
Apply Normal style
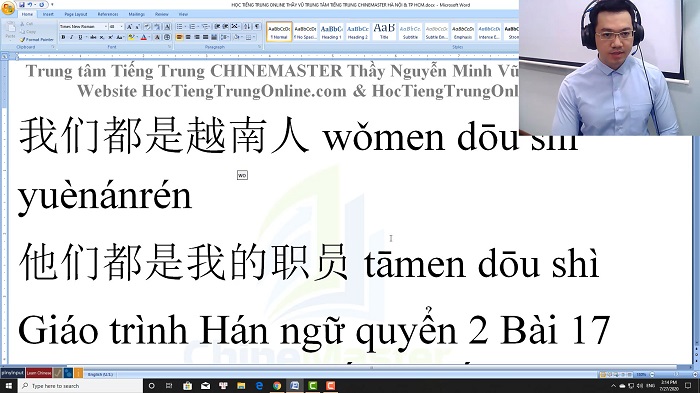[279, 32]
